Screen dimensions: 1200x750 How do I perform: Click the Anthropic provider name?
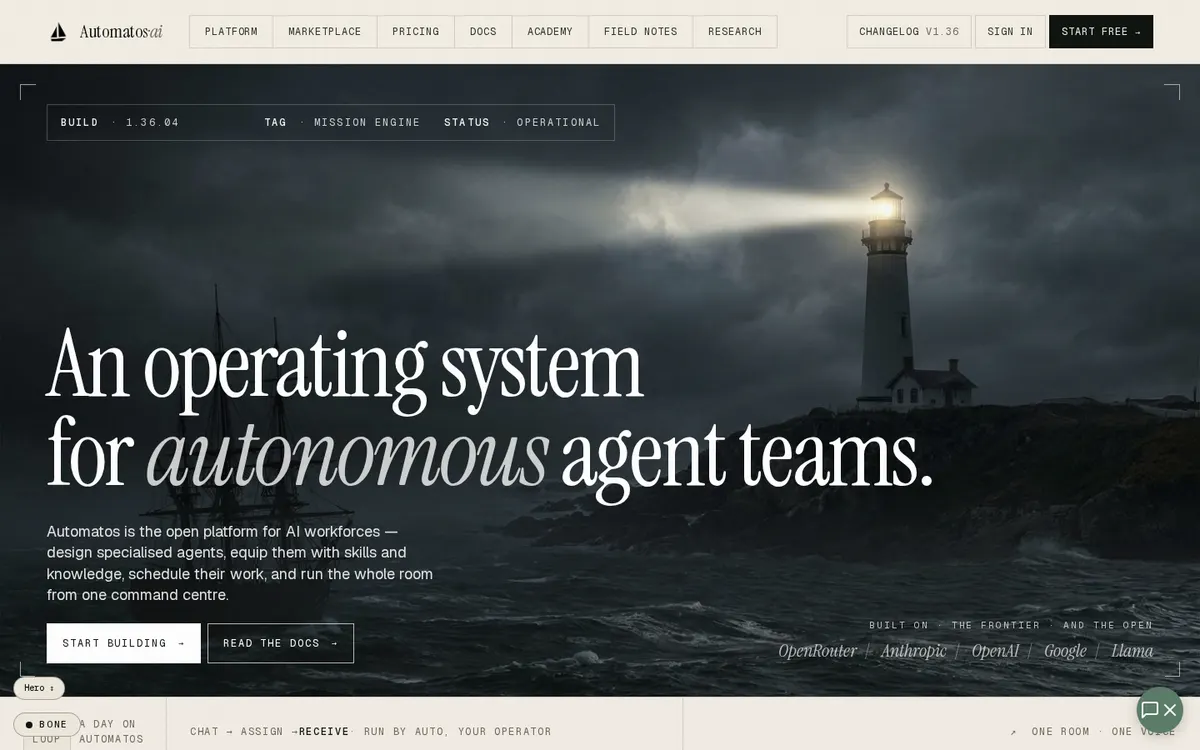[914, 651]
